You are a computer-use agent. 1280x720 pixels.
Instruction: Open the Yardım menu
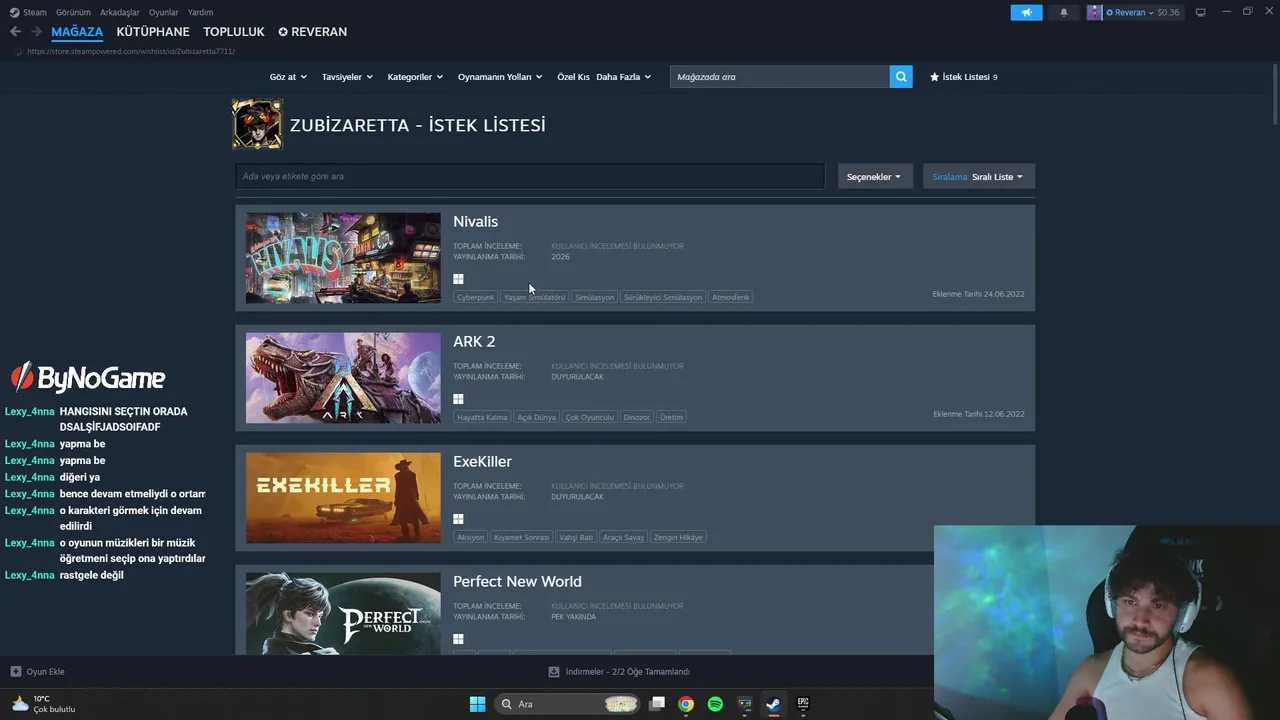(x=200, y=12)
